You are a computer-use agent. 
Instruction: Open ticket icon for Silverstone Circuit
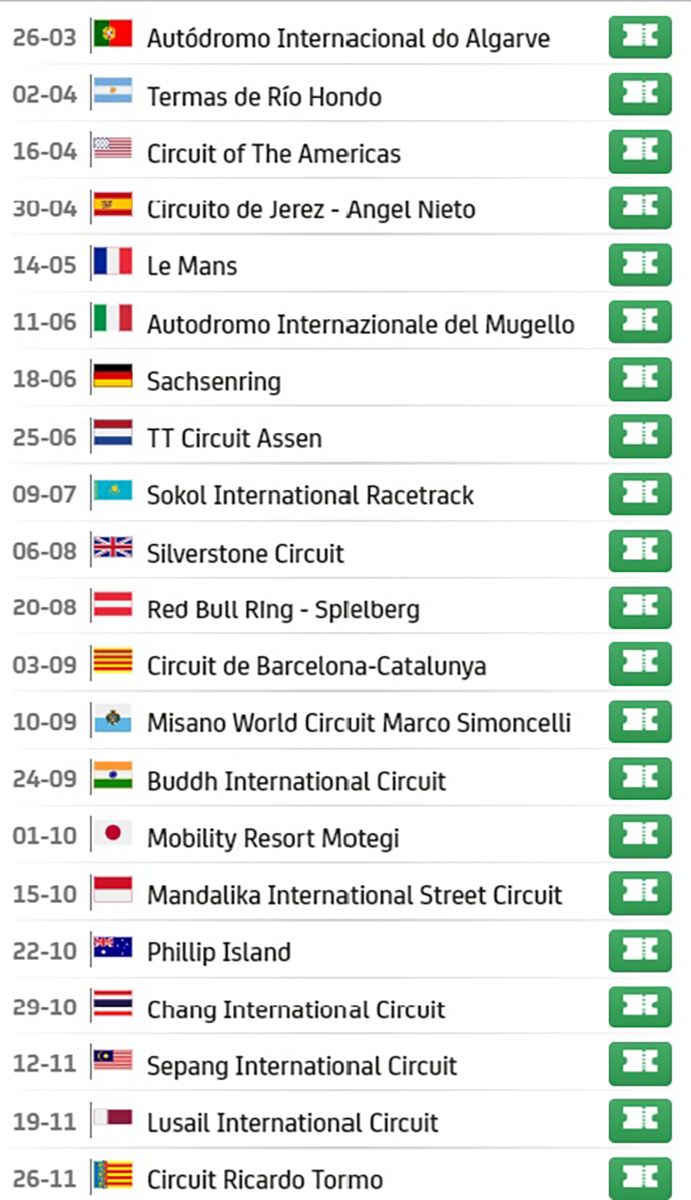pyautogui.click(x=640, y=551)
